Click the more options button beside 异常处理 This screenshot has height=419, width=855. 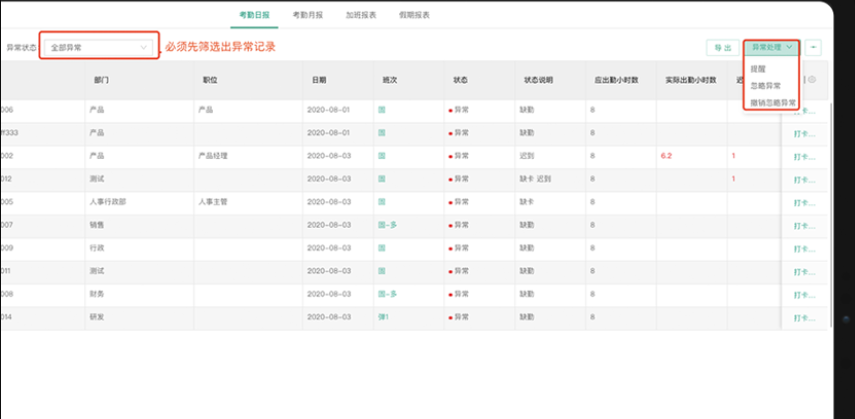[x=815, y=47]
